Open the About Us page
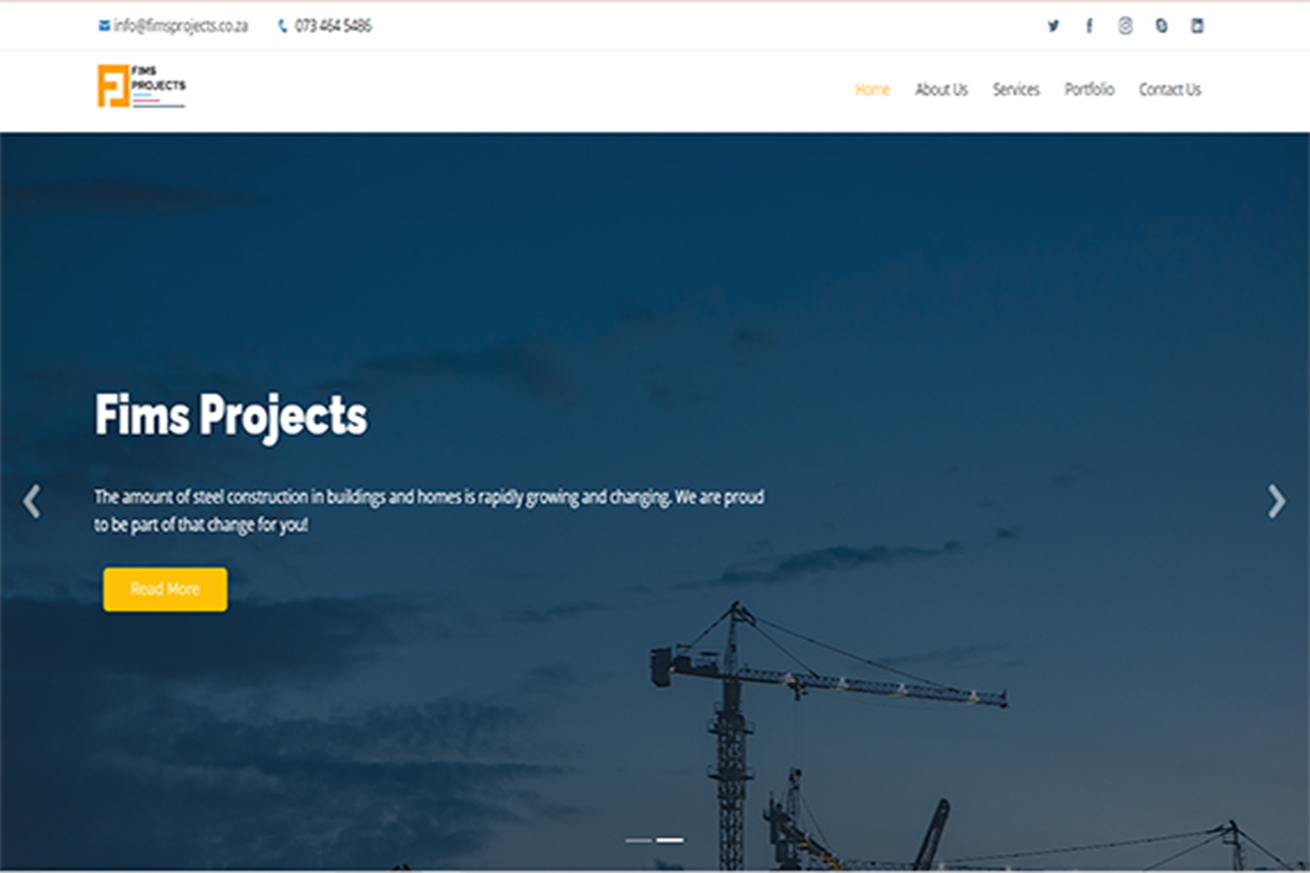Screen dimensions: 1310x873 [x=941, y=90]
